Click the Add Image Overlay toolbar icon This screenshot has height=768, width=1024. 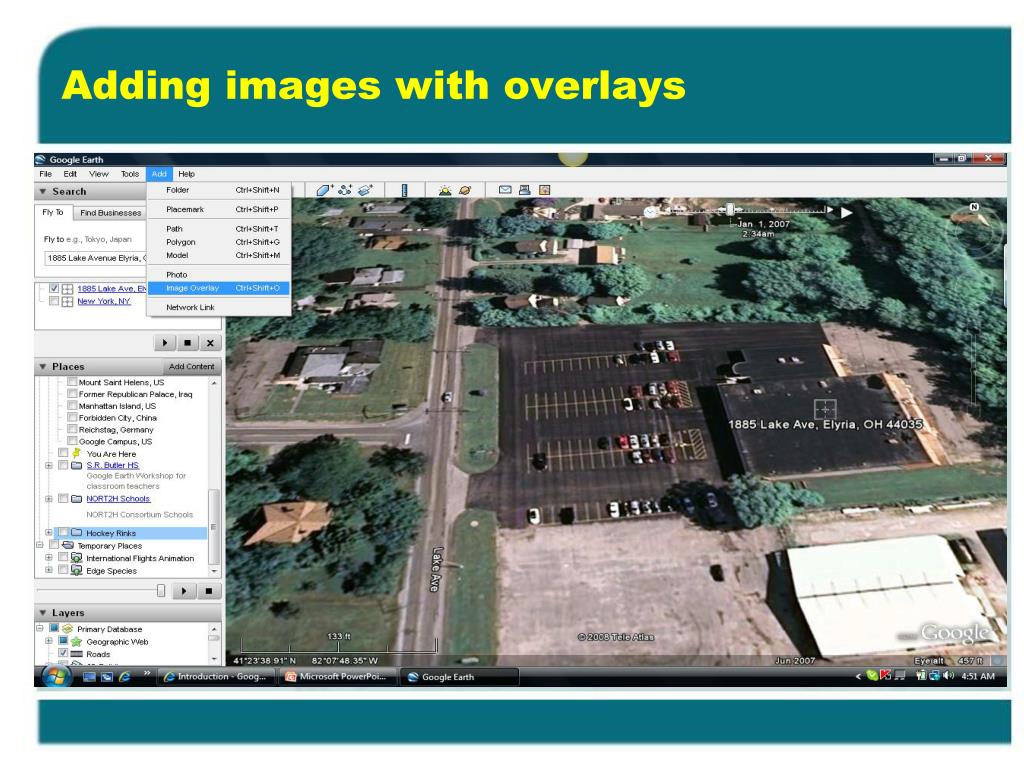[365, 190]
